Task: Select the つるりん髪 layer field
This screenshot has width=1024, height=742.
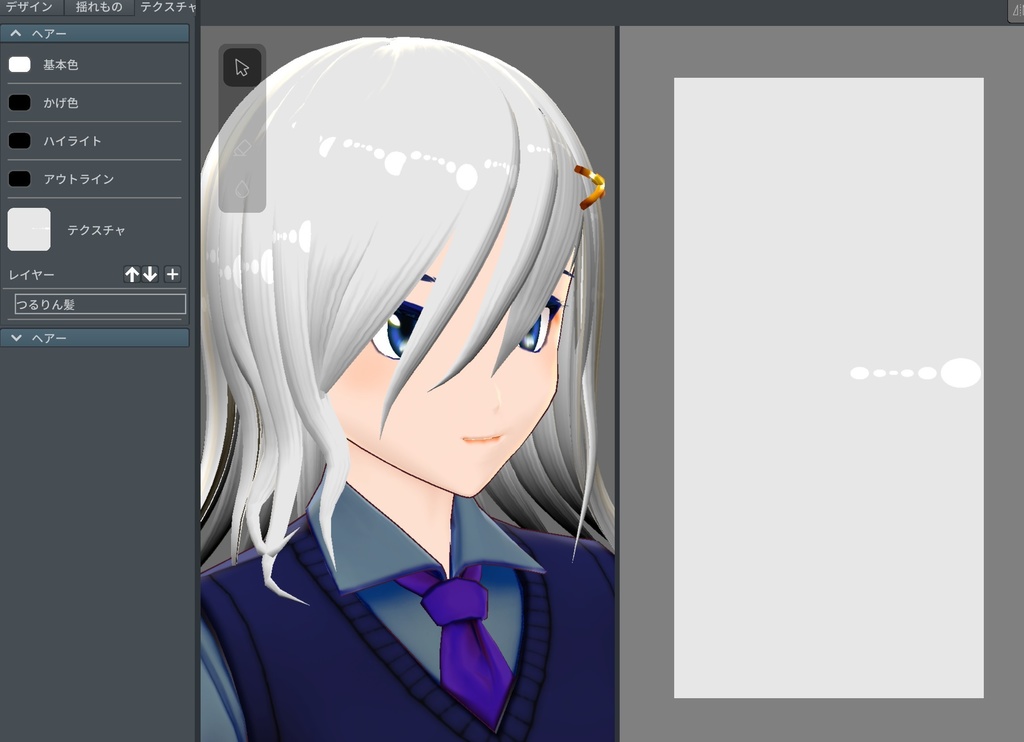Action: tap(100, 304)
